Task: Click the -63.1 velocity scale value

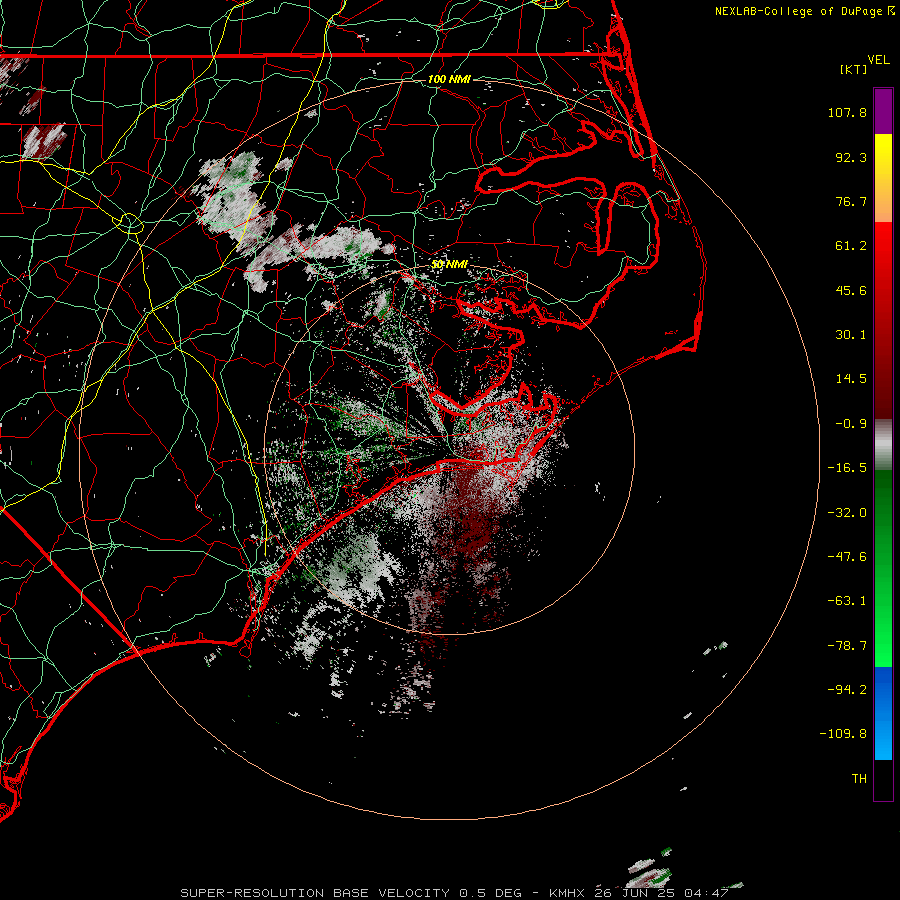Action: 847,601
